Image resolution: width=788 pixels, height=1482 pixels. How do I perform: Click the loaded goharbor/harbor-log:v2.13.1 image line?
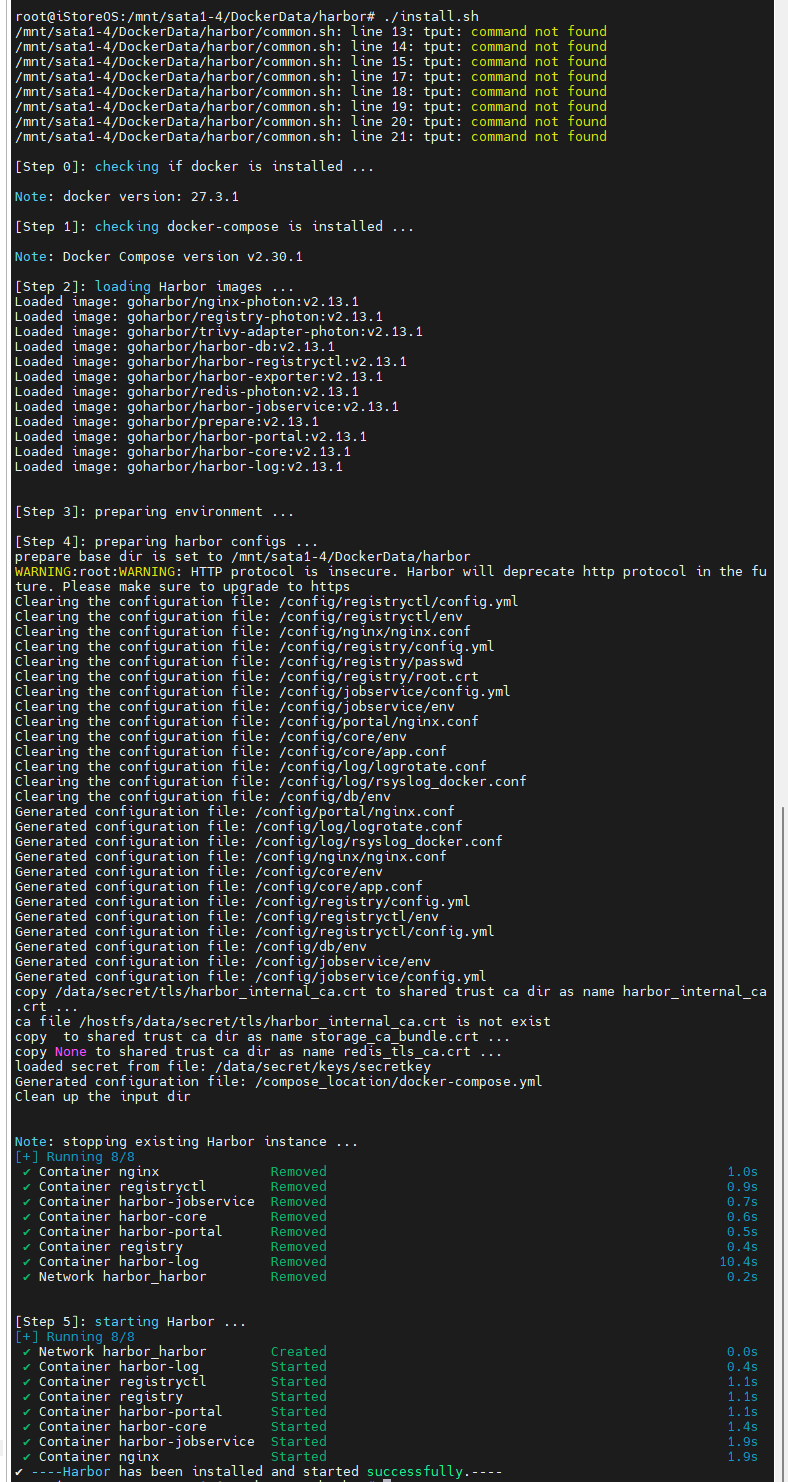(x=178, y=466)
